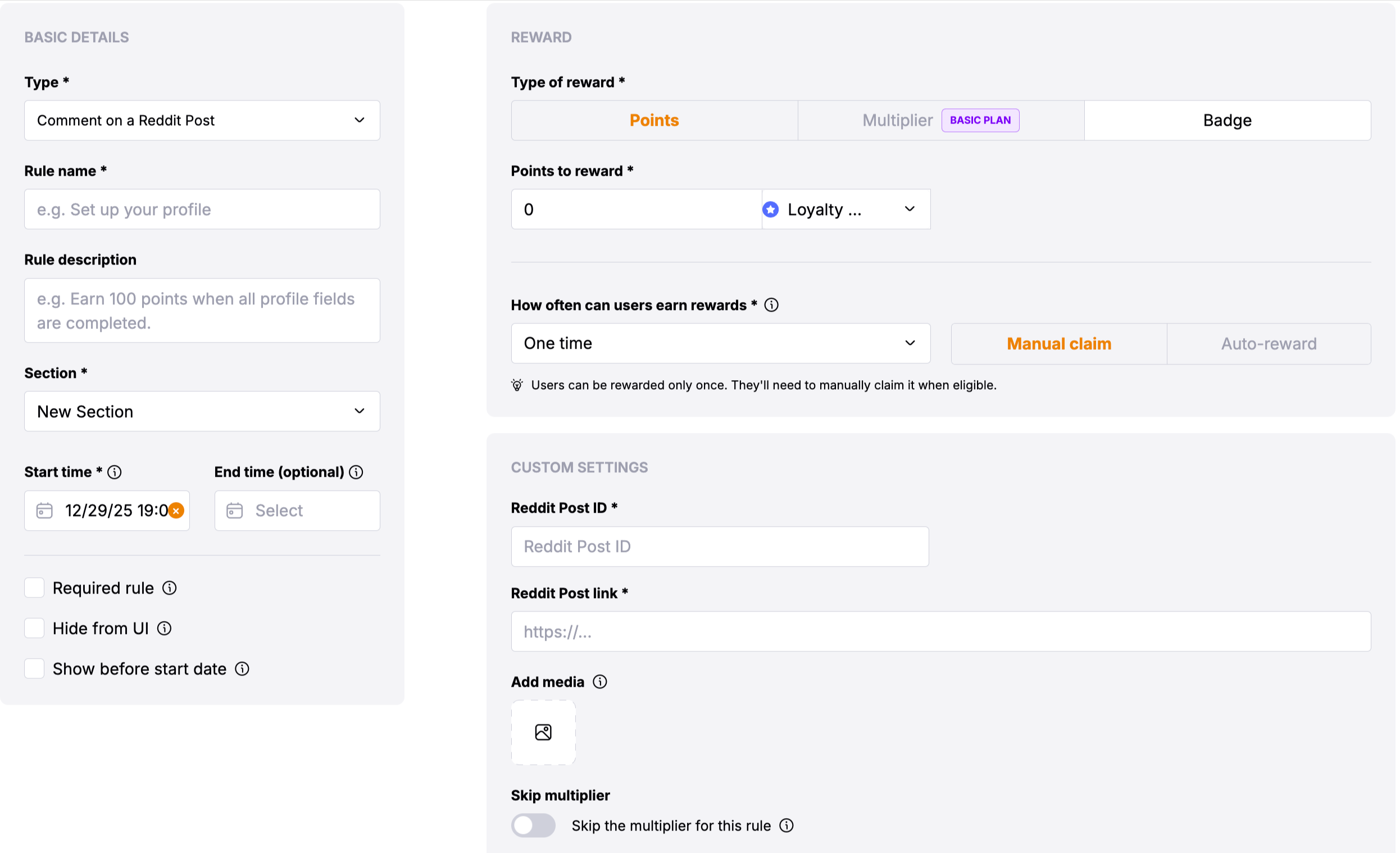Expand the New Section dropdown

click(x=202, y=411)
